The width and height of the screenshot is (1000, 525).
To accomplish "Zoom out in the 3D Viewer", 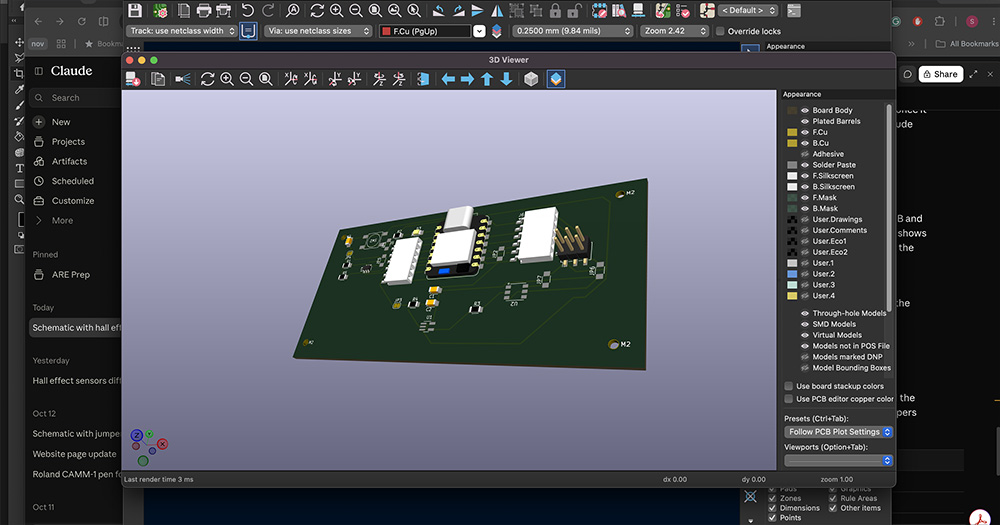I will 246,79.
